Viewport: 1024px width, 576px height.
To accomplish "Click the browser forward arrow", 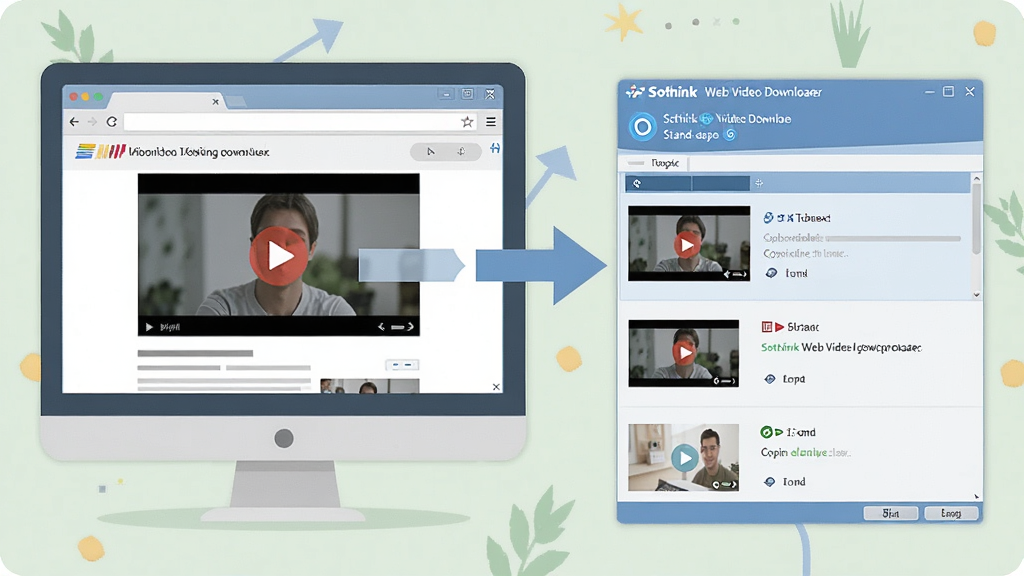I will coord(92,121).
